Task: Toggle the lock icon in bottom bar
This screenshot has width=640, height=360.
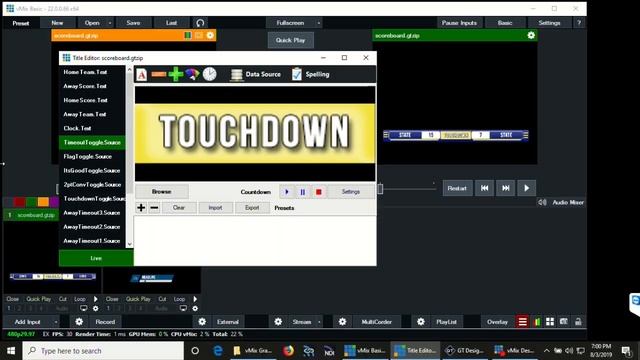Action: [x=578, y=322]
